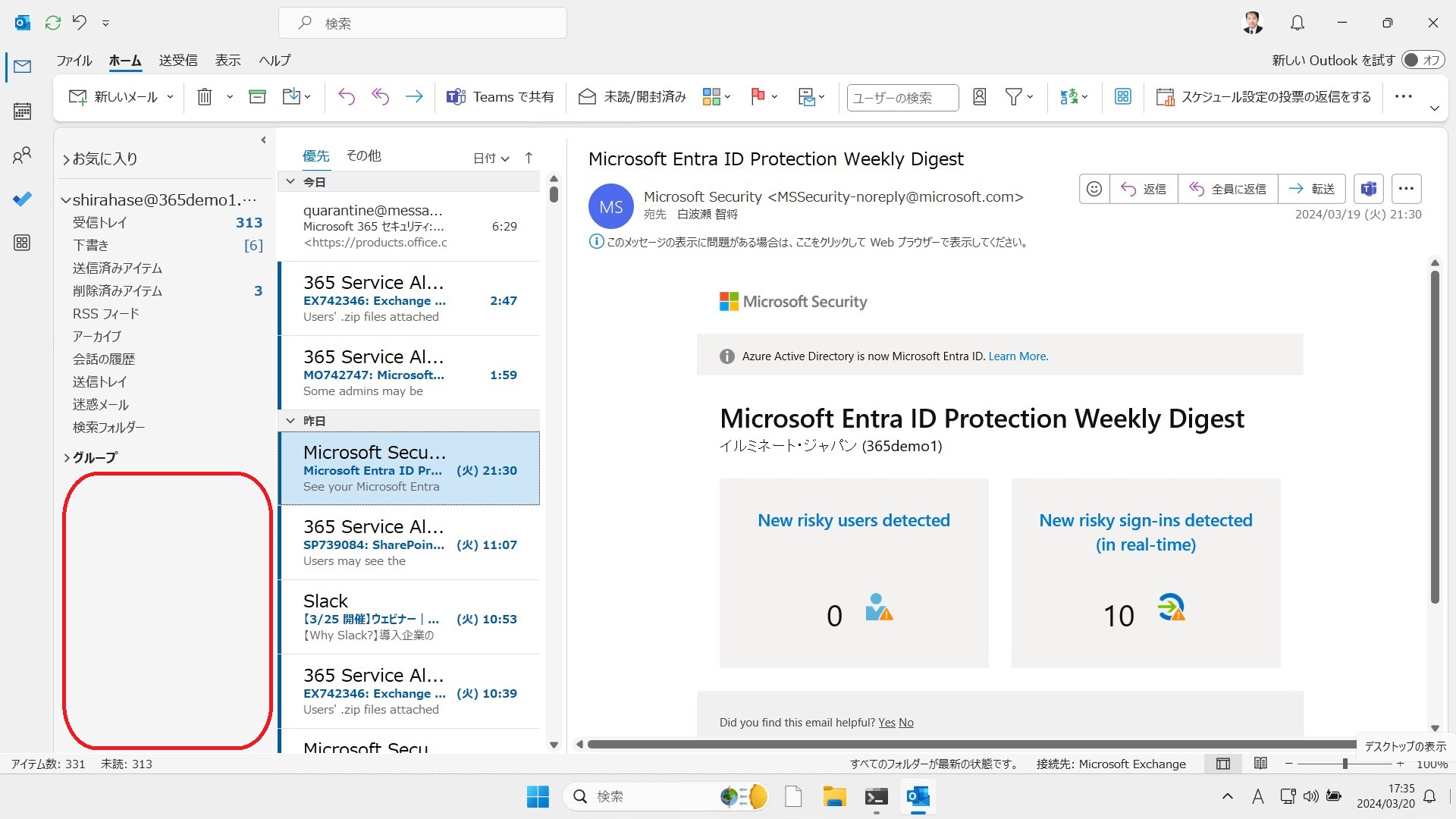Reverse sort order with the arrow
The width and height of the screenshot is (1456, 819).
click(529, 158)
